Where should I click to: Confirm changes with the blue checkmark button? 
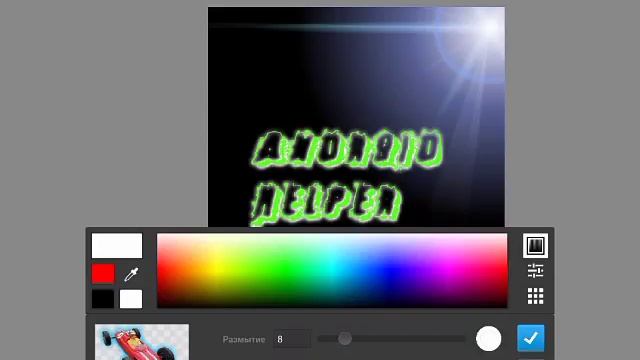pyautogui.click(x=531, y=338)
